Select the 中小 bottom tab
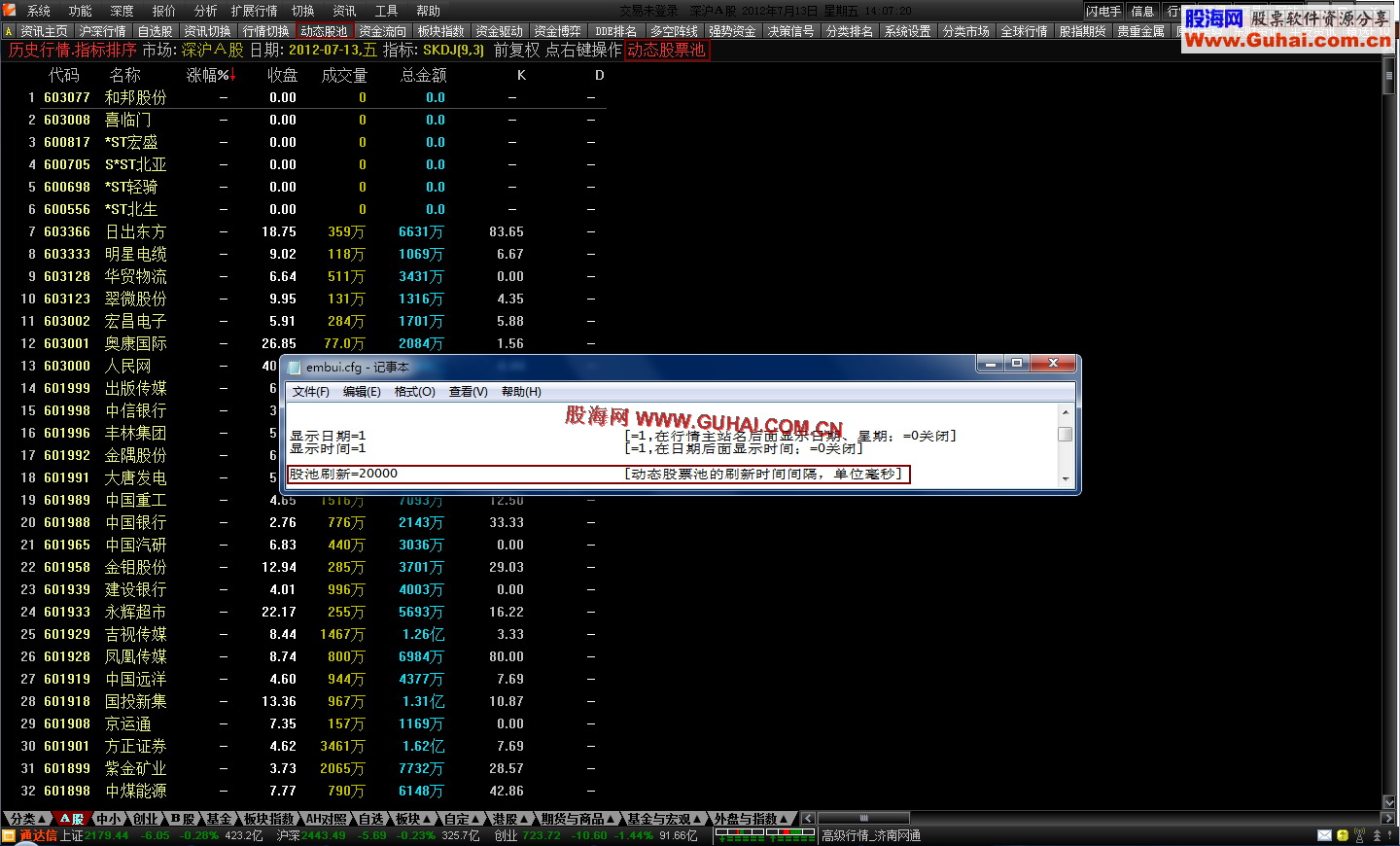This screenshot has height=846, width=1400. pyautogui.click(x=109, y=819)
